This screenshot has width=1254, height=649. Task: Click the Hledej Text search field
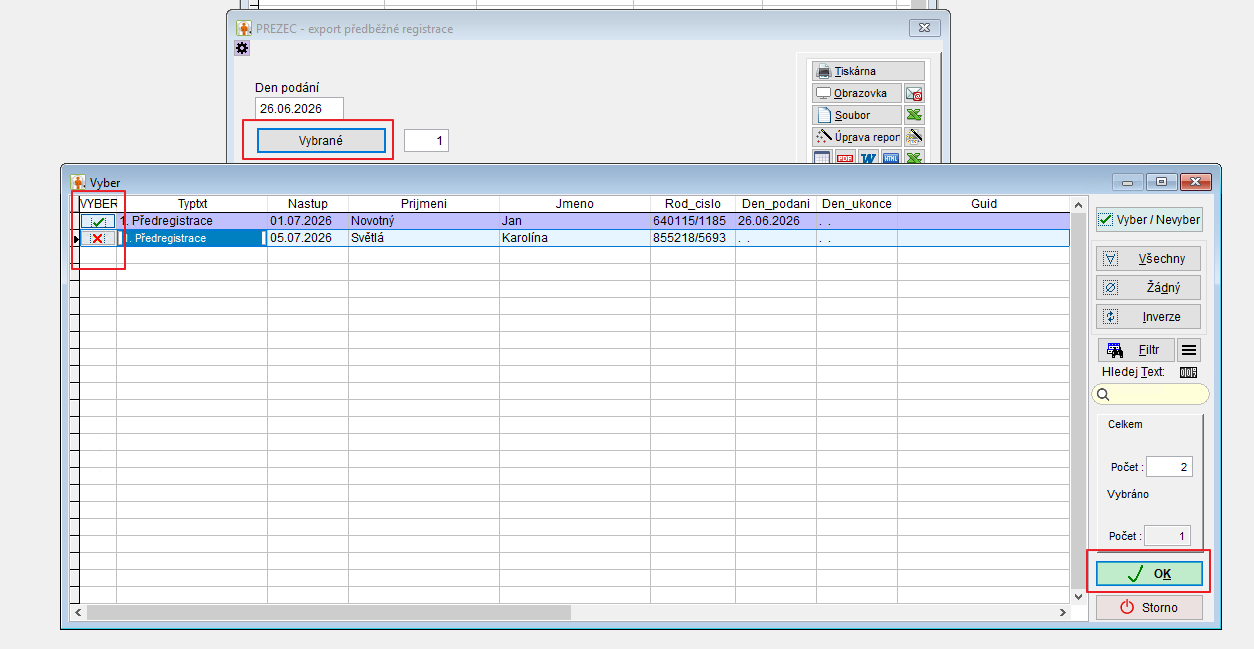1150,394
